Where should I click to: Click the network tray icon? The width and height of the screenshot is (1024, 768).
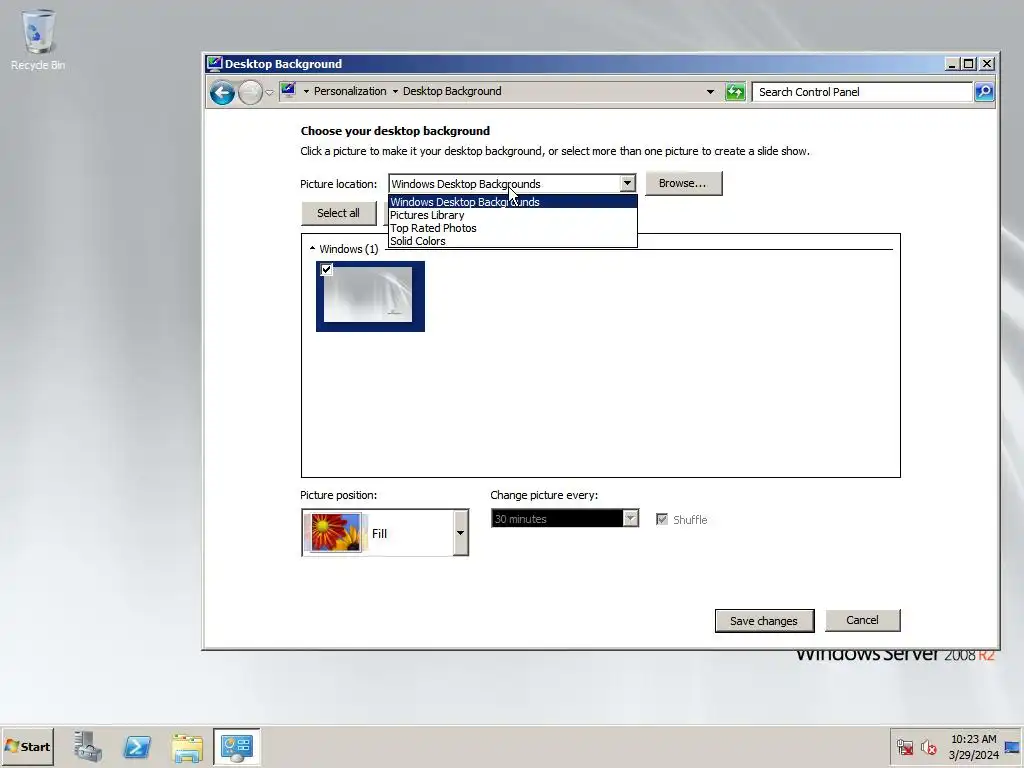(904, 747)
